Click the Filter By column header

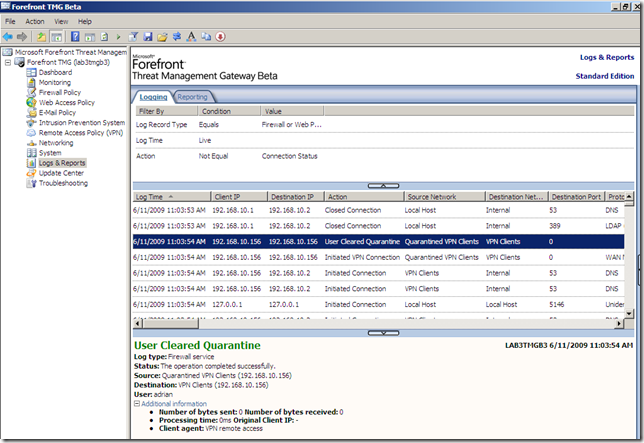pos(166,111)
